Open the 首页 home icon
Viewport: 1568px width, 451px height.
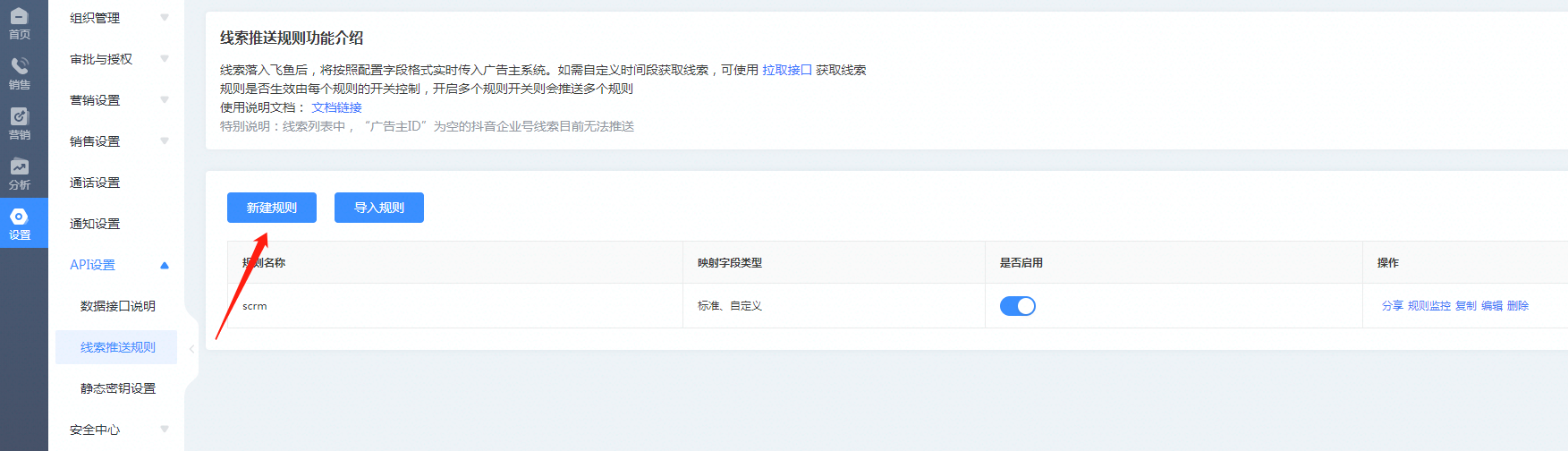(x=19, y=16)
